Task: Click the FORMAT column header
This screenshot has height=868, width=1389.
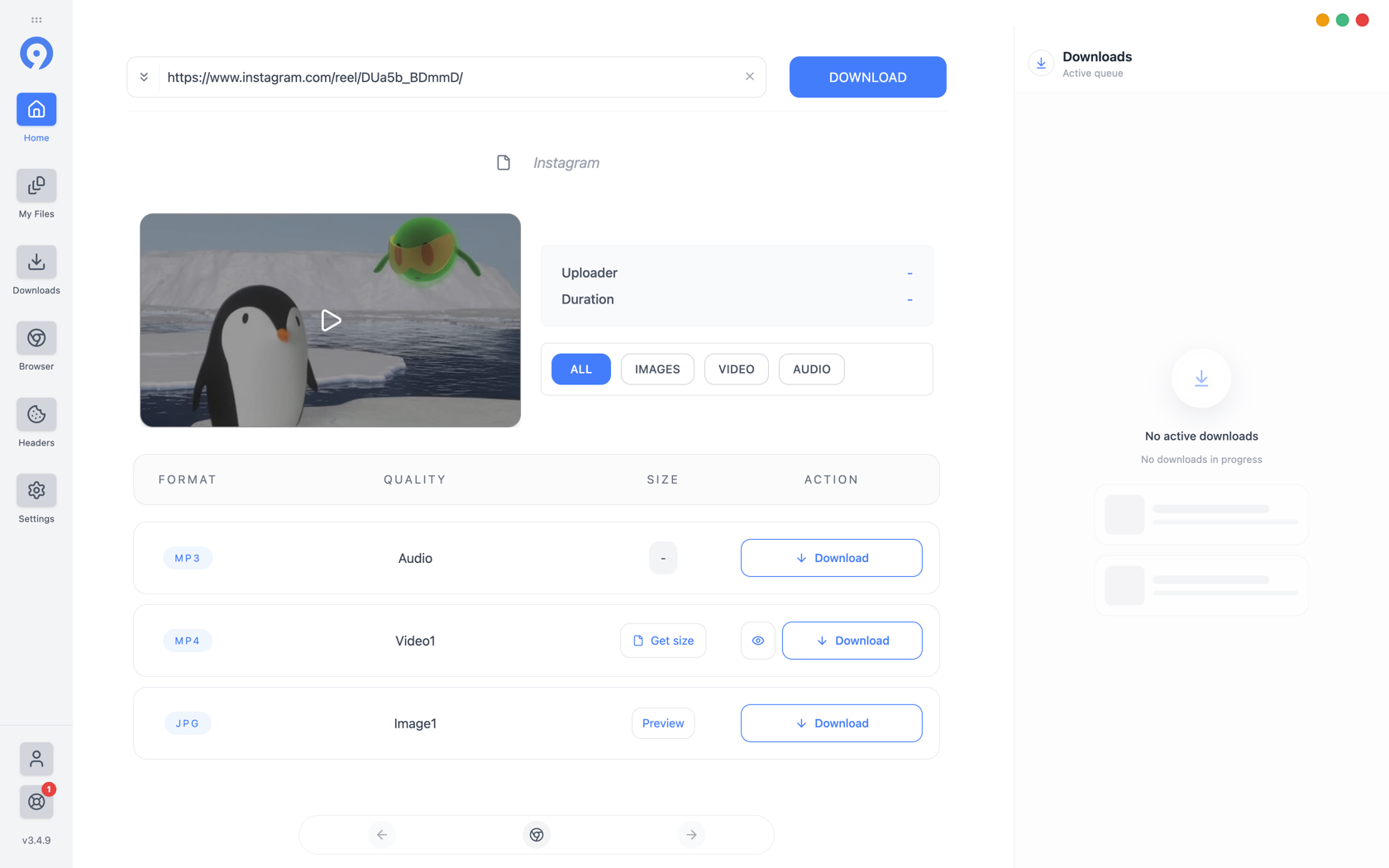Action: [x=188, y=479]
